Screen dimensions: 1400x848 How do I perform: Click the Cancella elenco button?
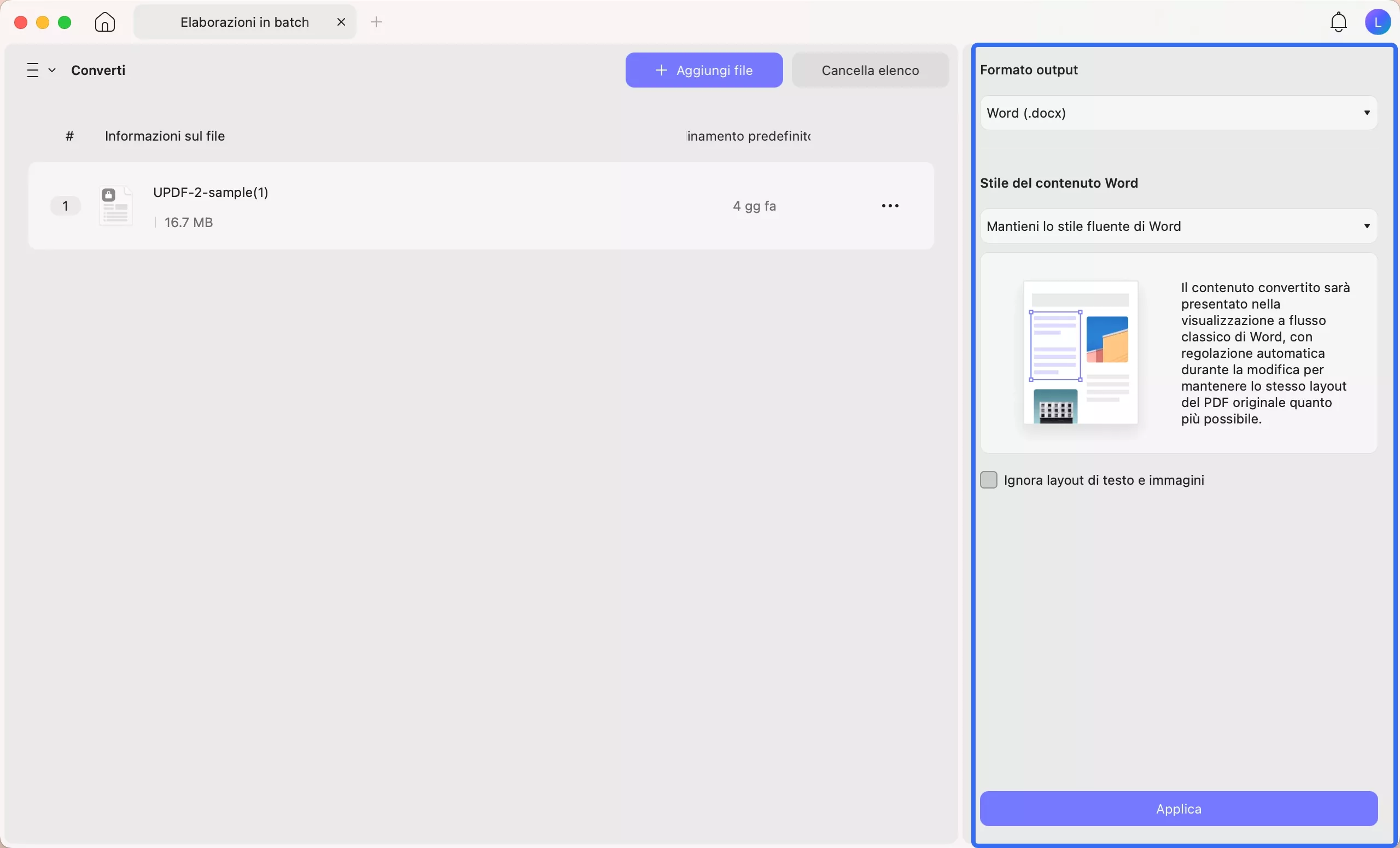(x=870, y=70)
